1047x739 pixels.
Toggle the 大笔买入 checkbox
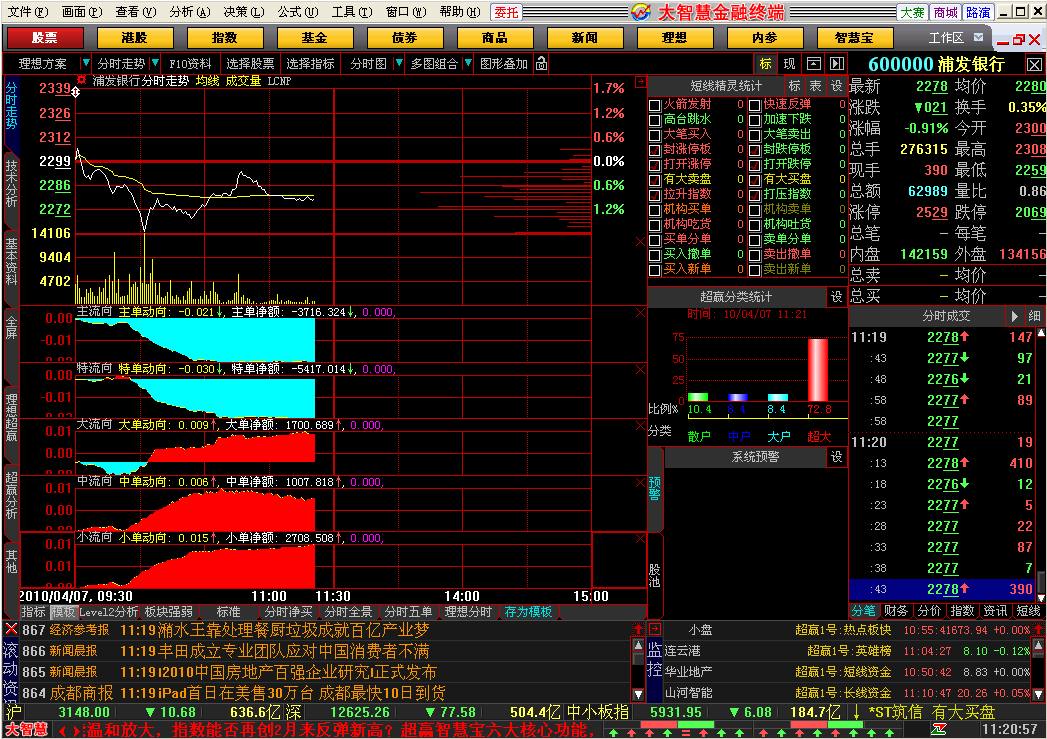point(654,135)
